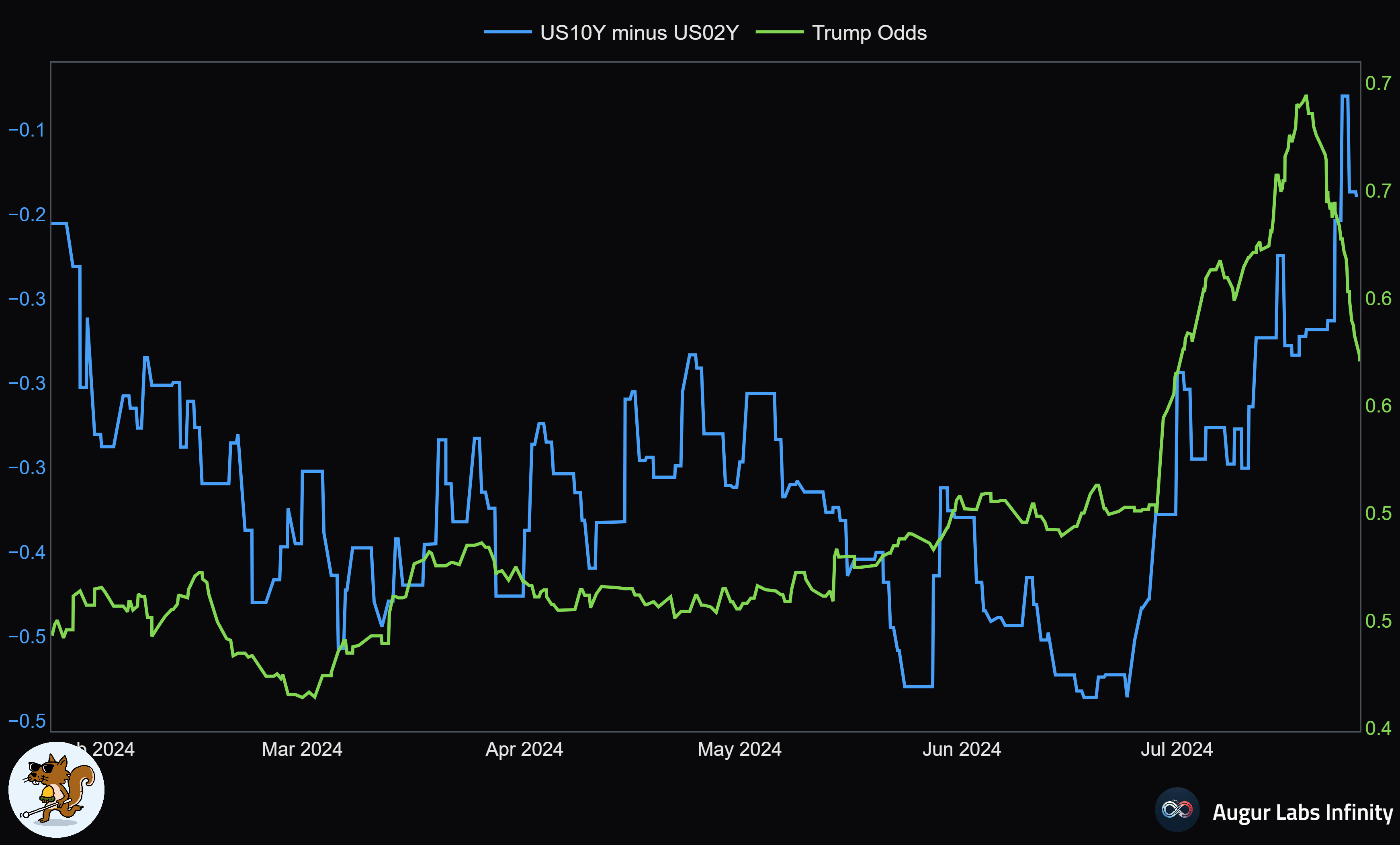This screenshot has height=845, width=1400.
Task: Click the Augur Labs infinity symbol icon
Action: (x=1177, y=809)
